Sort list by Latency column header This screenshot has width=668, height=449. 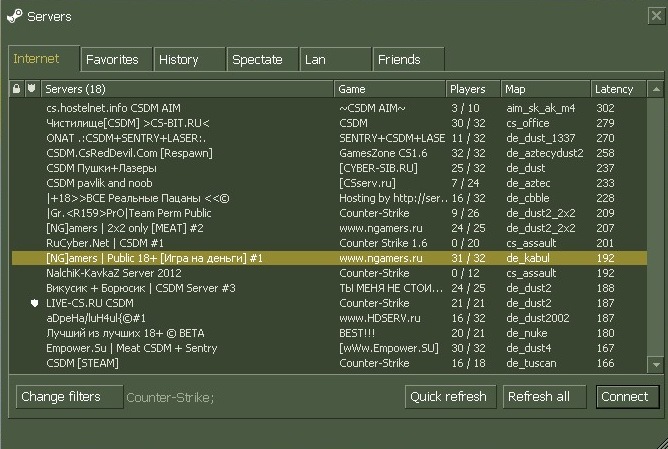point(619,89)
